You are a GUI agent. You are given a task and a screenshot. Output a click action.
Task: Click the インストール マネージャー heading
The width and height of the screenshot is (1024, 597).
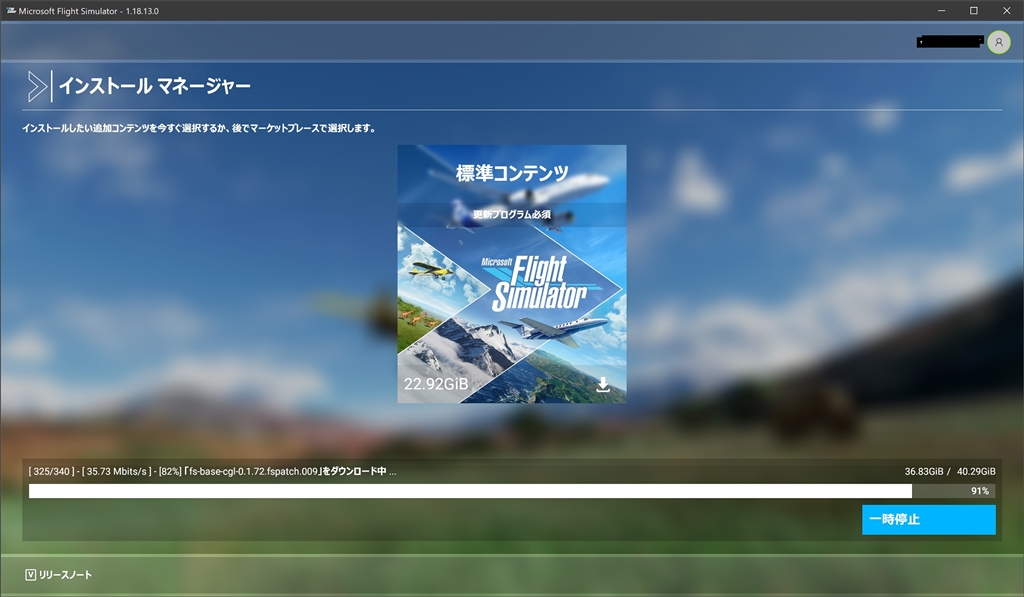point(155,86)
